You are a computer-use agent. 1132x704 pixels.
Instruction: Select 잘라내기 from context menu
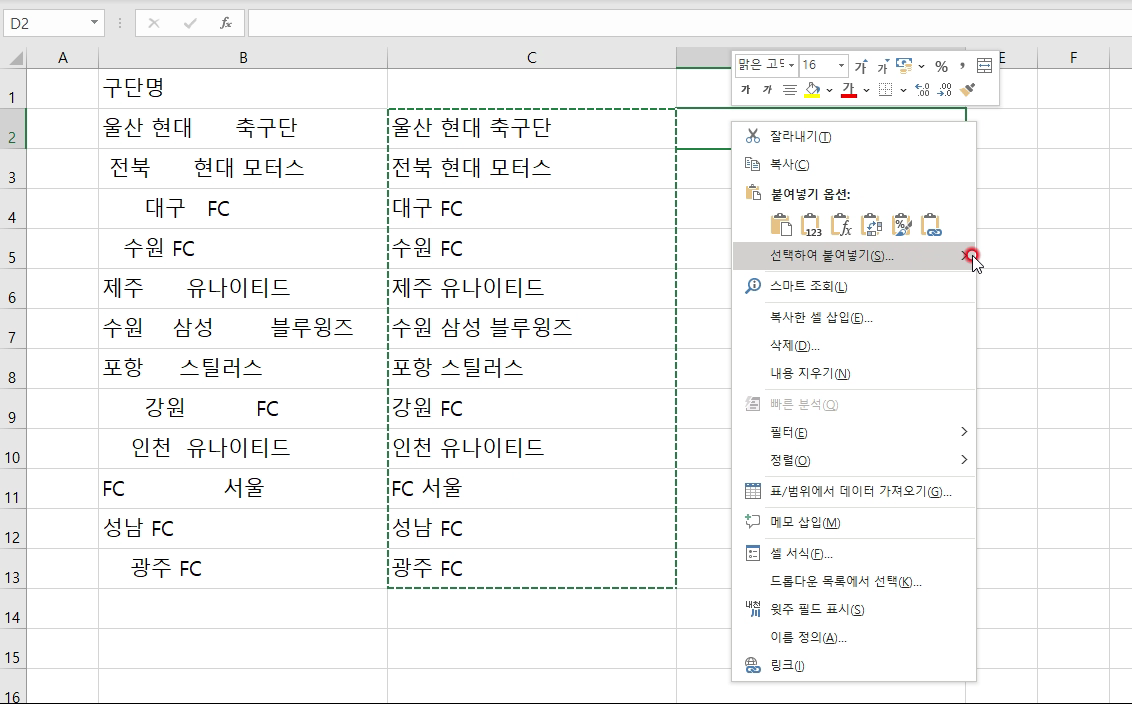point(854,136)
